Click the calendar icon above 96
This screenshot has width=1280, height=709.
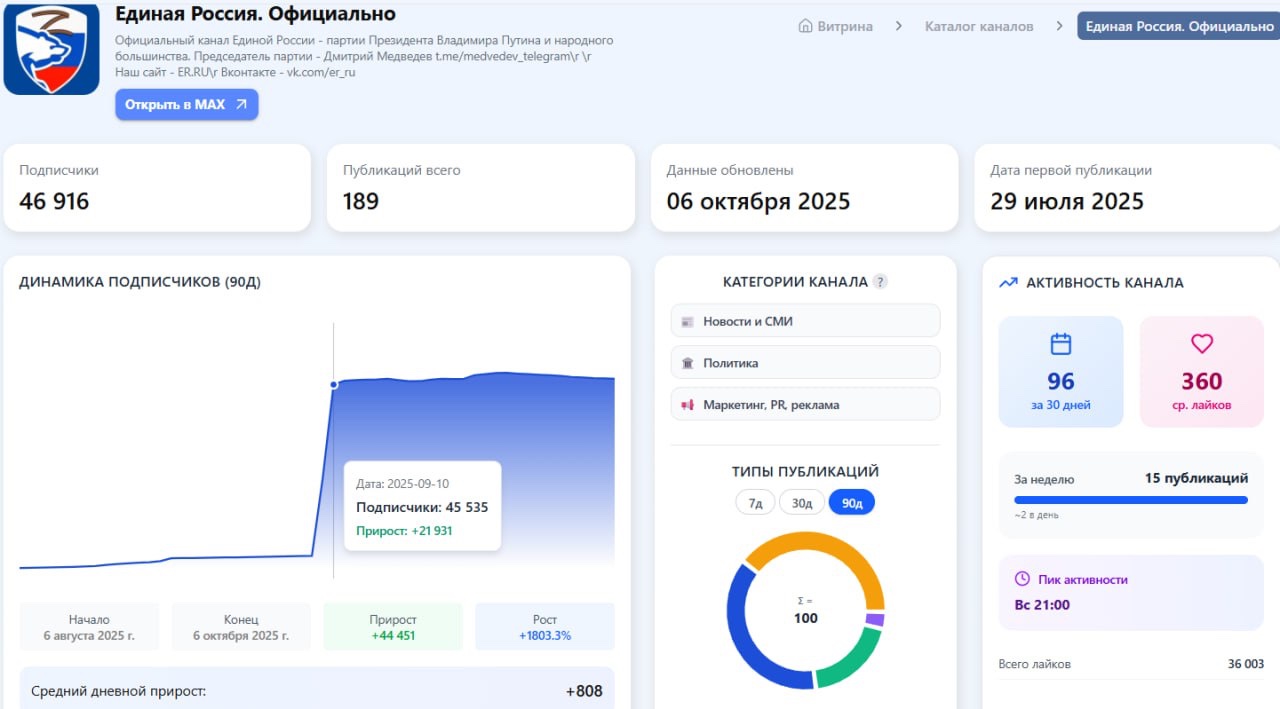tap(1061, 344)
